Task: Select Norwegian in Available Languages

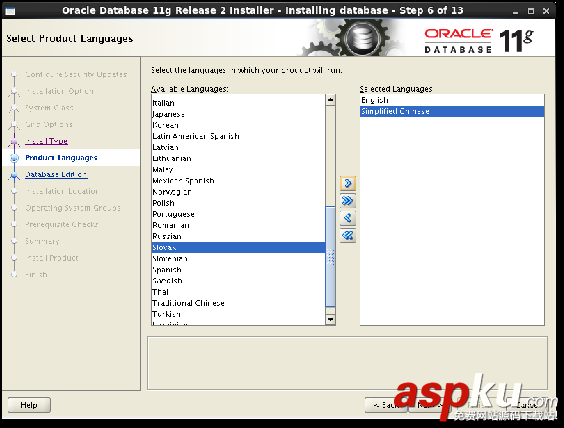Action: click(238, 192)
